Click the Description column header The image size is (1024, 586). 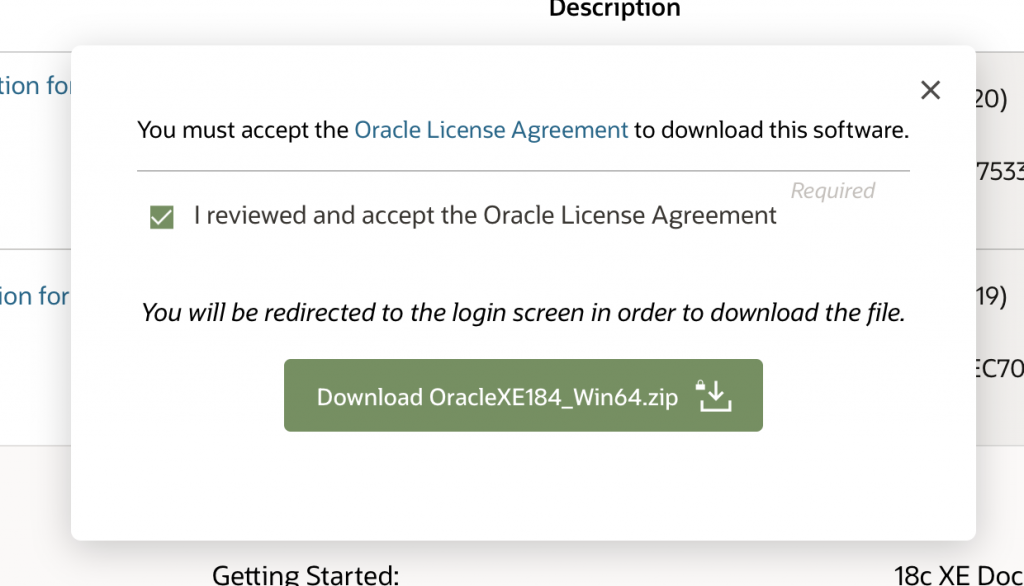(614, 9)
